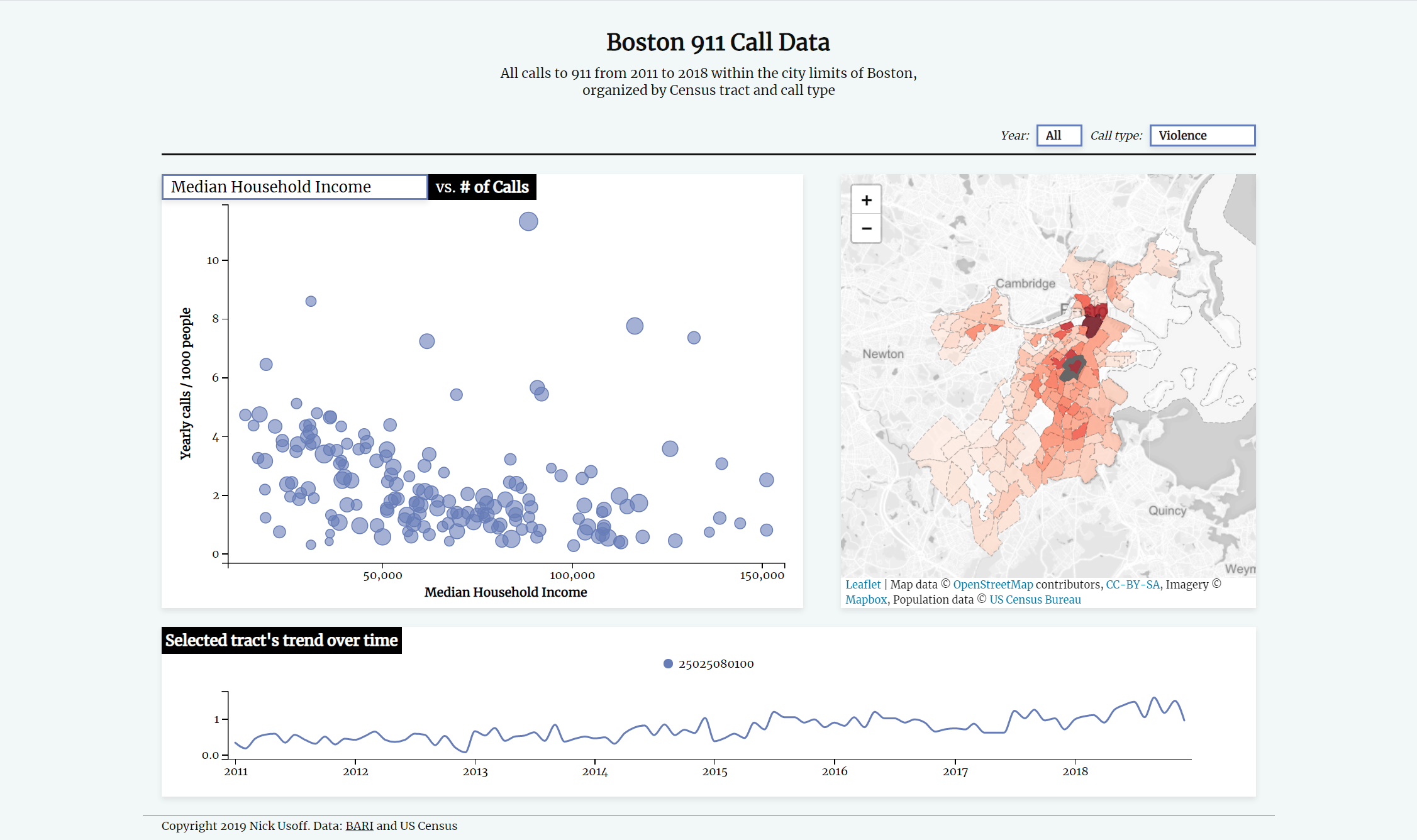Click the scatter bubble near 8 calls at low income
The width and height of the screenshot is (1417, 840).
pyautogui.click(x=311, y=301)
